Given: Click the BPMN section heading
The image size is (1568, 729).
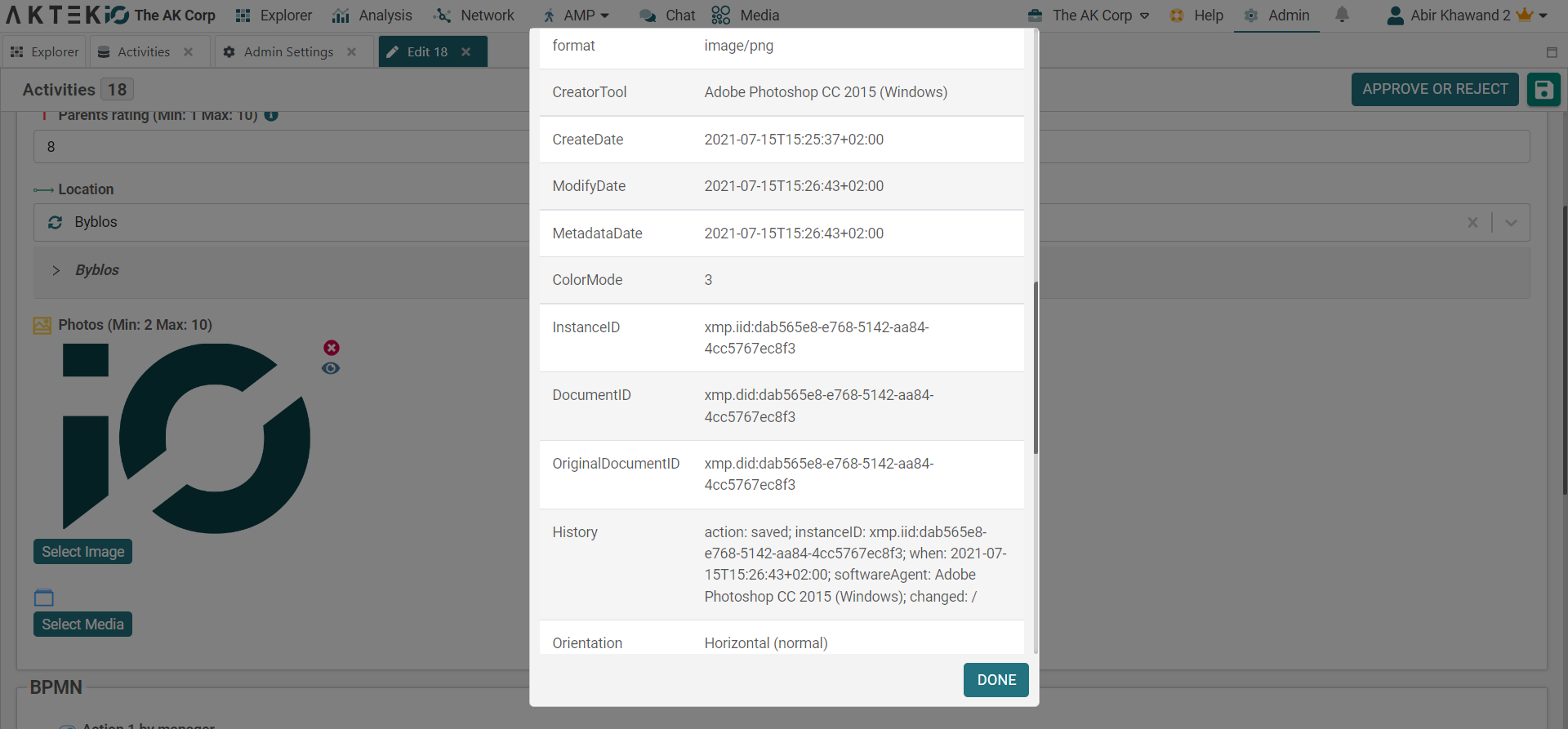Looking at the screenshot, I should point(56,687).
